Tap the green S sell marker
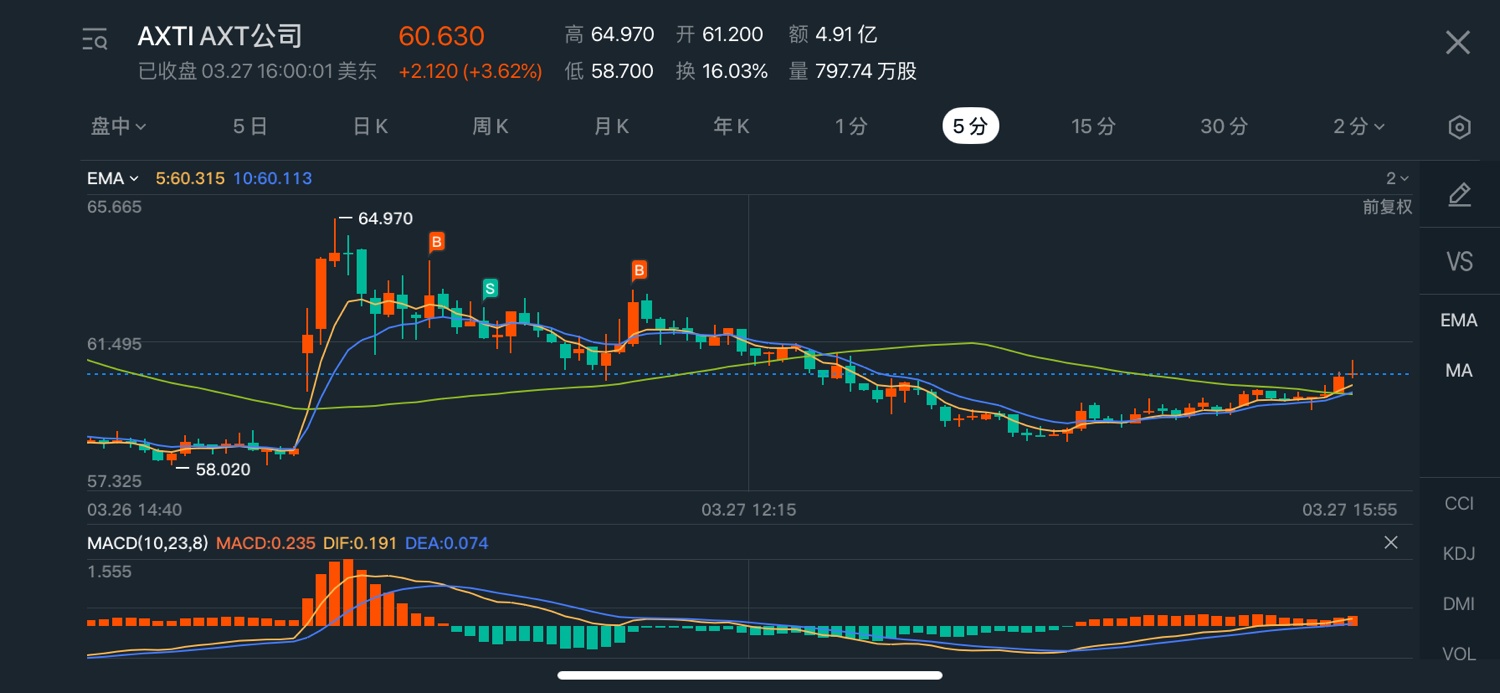 pyautogui.click(x=490, y=289)
